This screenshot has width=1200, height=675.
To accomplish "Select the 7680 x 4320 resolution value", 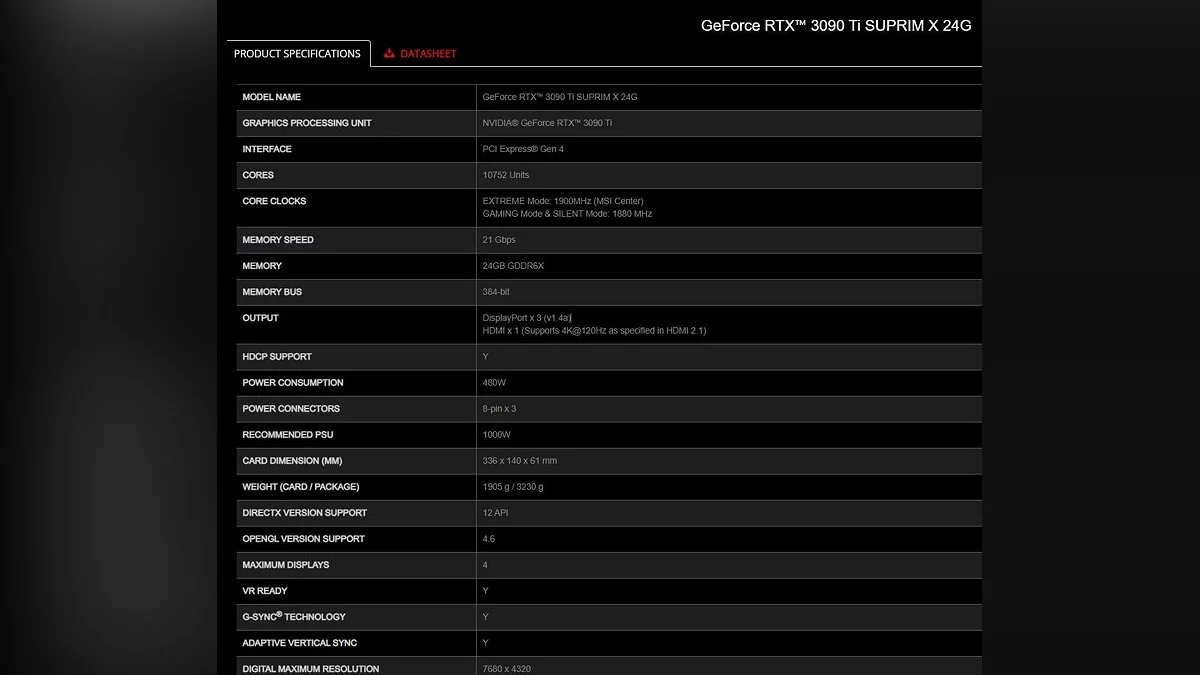I will tap(506, 668).
